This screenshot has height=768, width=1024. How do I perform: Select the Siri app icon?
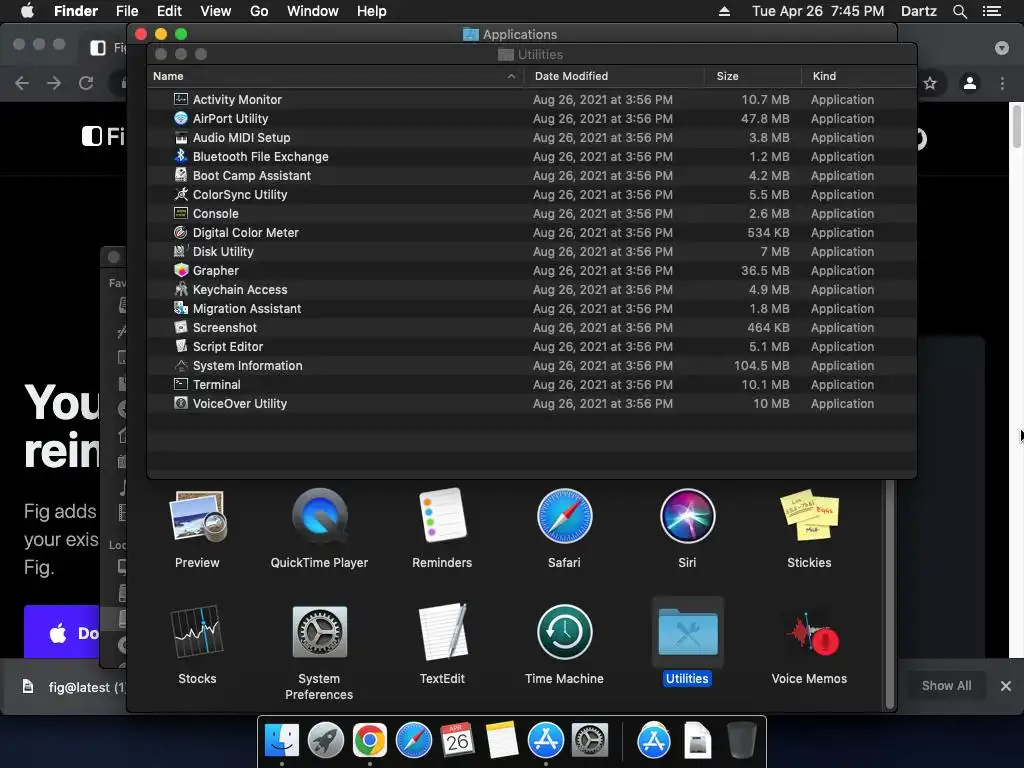tap(687, 516)
